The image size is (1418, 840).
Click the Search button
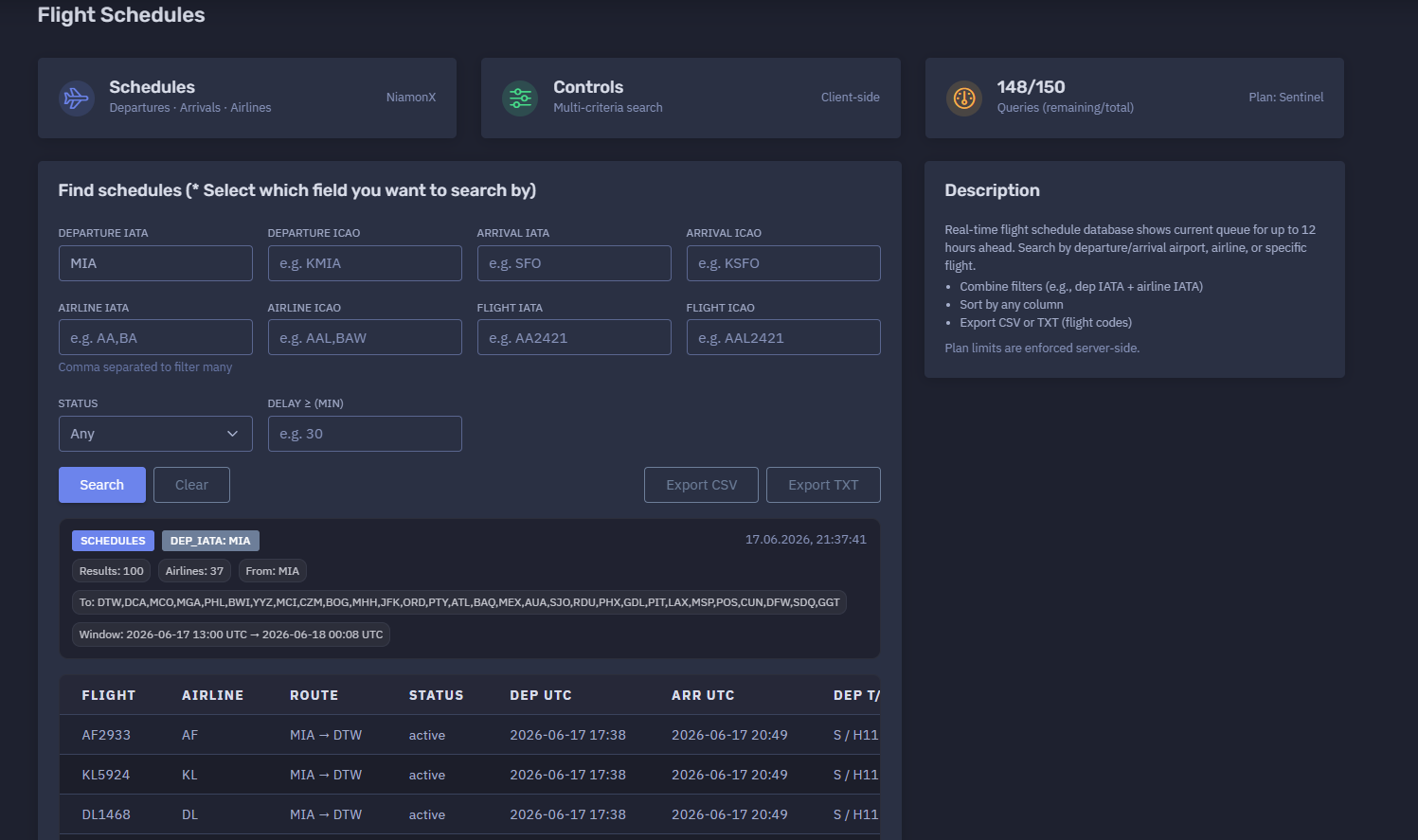point(102,485)
